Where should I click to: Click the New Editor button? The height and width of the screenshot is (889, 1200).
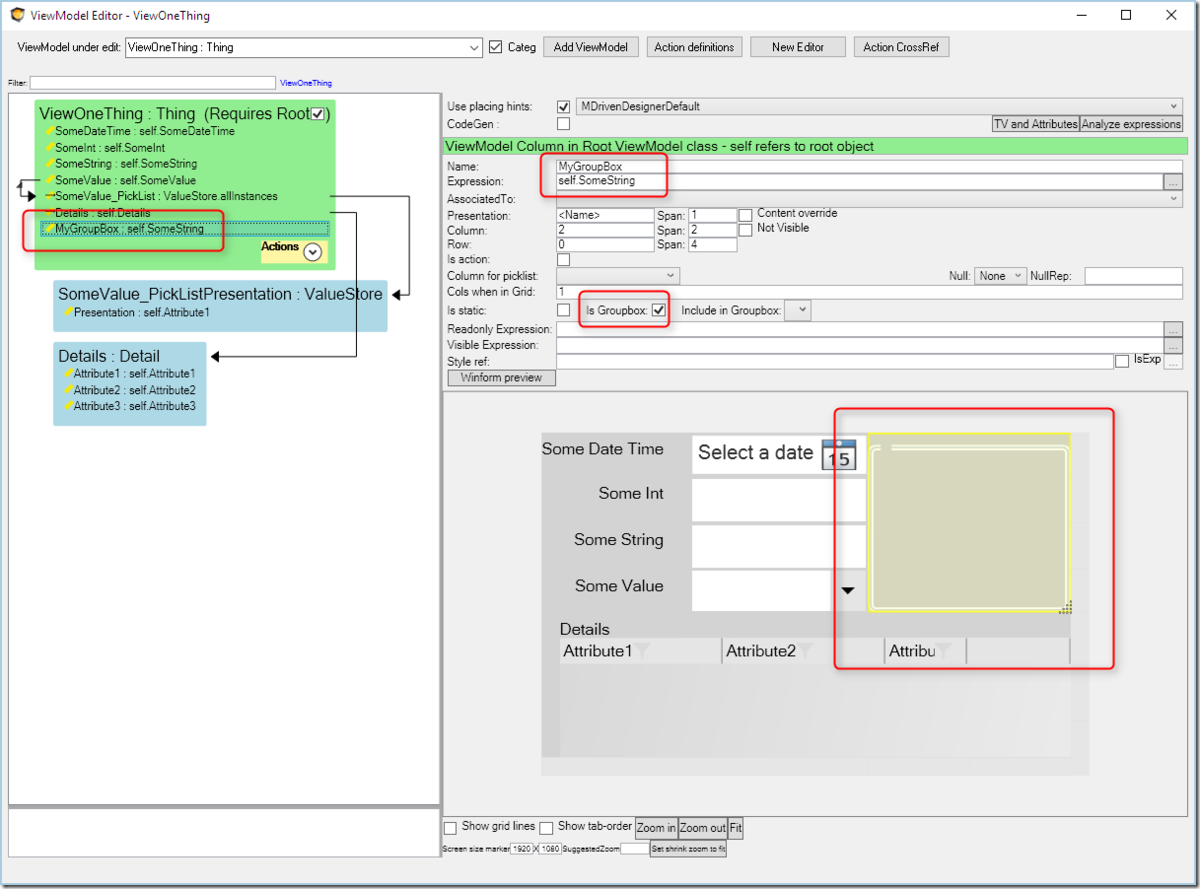(x=798, y=47)
